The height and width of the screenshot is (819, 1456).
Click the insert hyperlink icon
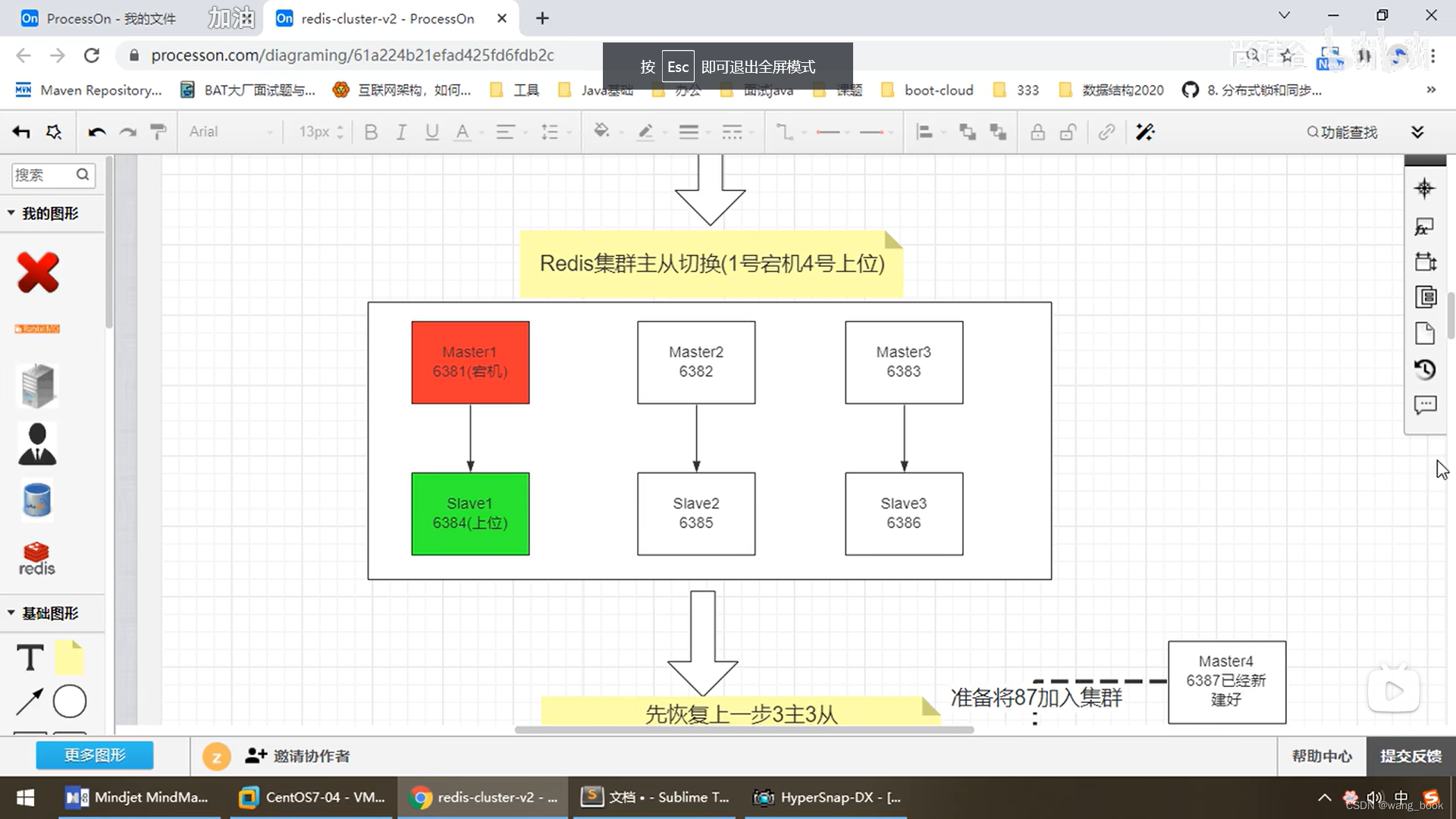click(1106, 131)
